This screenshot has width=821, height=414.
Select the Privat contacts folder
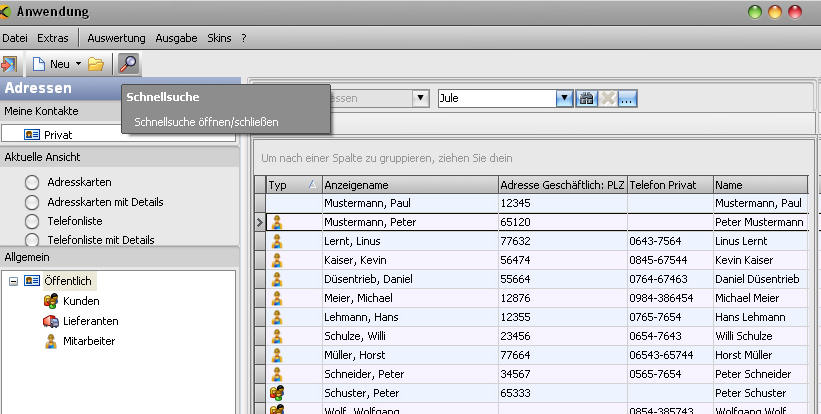58,135
